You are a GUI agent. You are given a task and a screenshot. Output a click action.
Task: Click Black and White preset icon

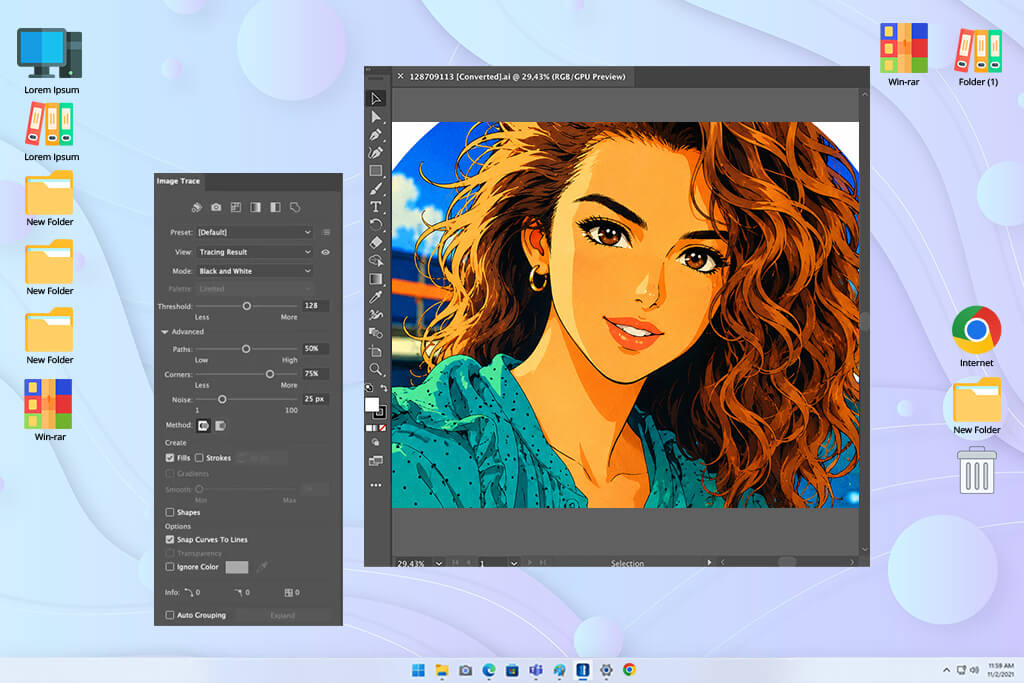pos(276,208)
